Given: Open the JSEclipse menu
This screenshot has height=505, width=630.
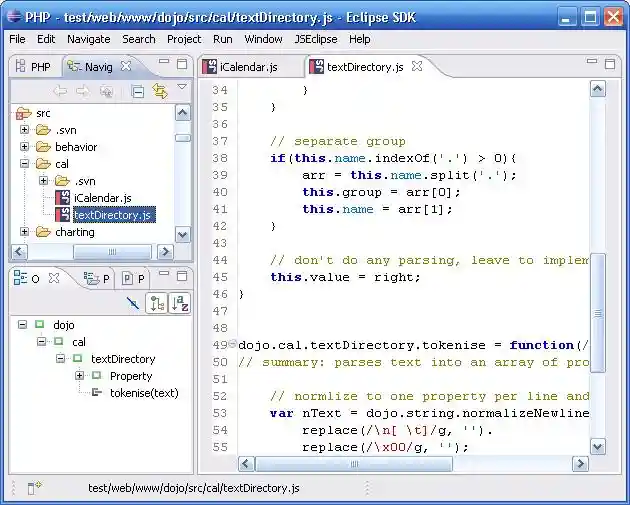Looking at the screenshot, I should 315,39.
